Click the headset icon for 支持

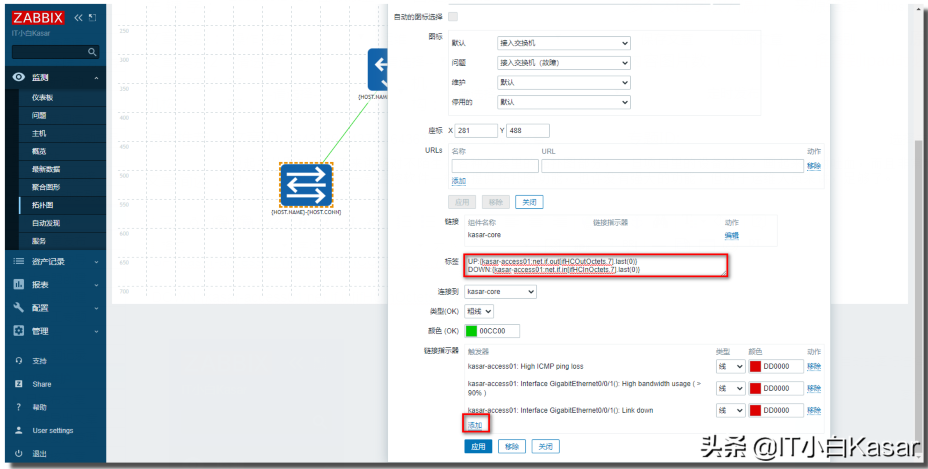pos(19,361)
